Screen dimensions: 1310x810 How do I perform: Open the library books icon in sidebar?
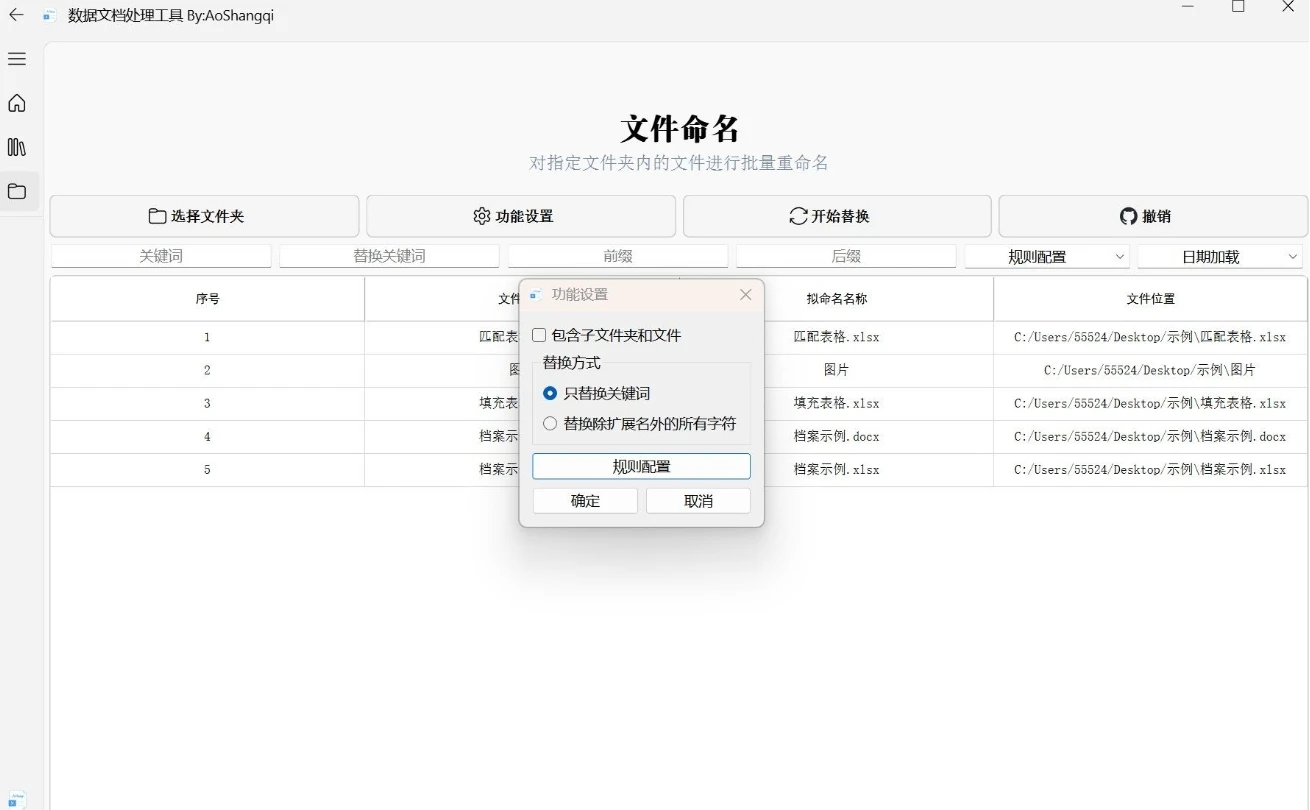[17, 147]
